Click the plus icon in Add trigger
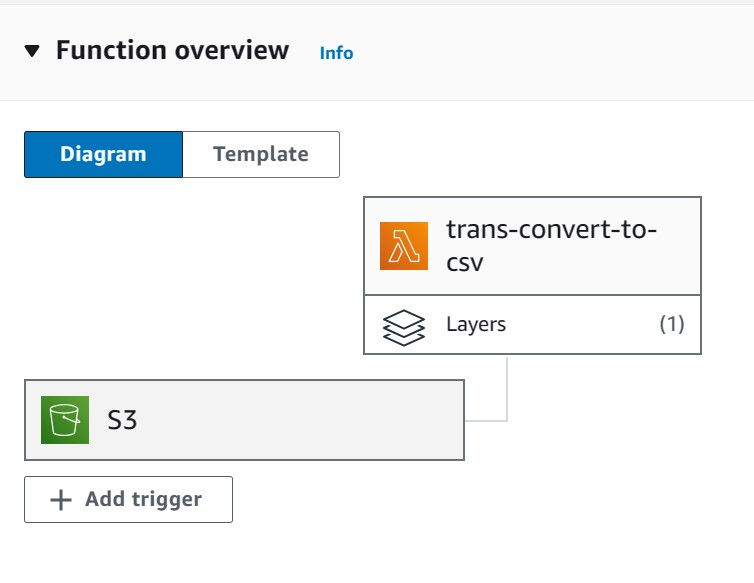 [x=61, y=500]
